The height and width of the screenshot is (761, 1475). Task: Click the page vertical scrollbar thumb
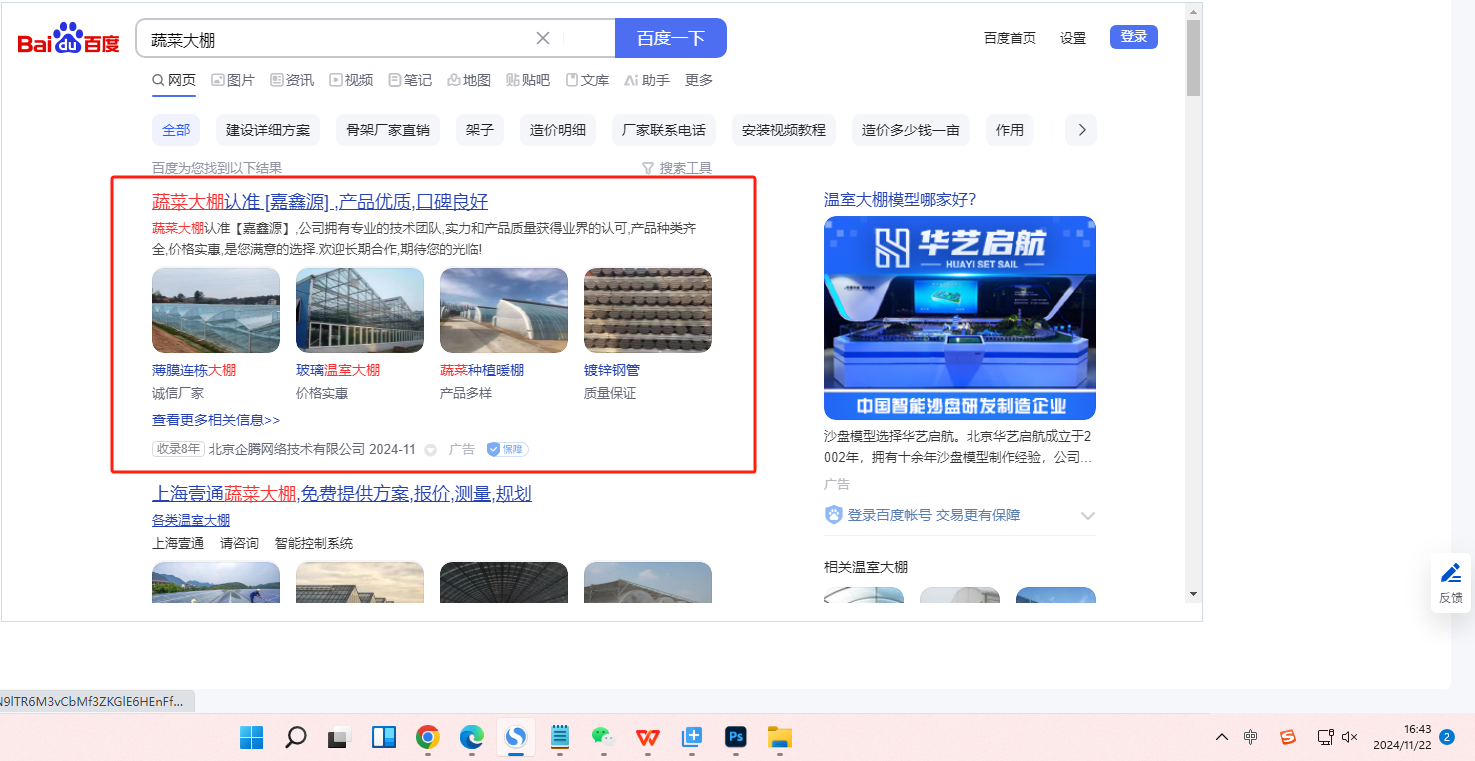(1193, 58)
